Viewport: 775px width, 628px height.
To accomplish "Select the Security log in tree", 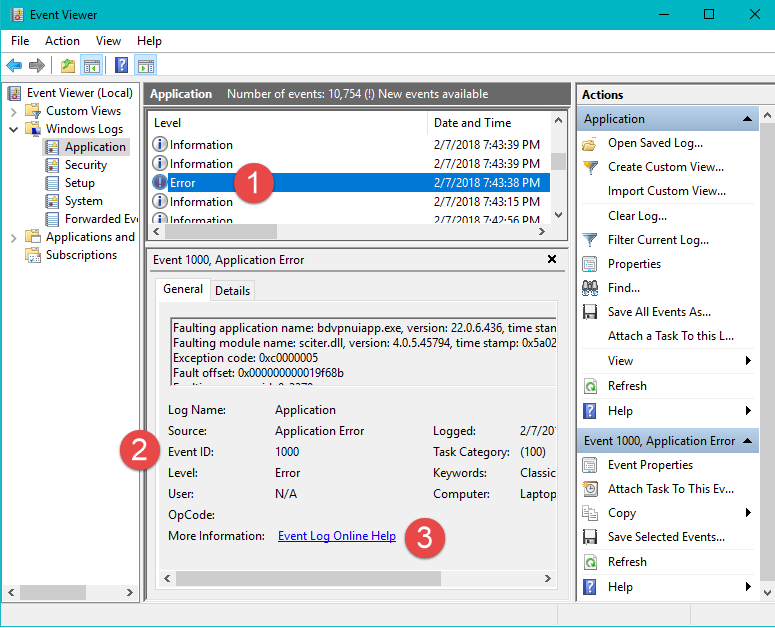I will pos(86,165).
